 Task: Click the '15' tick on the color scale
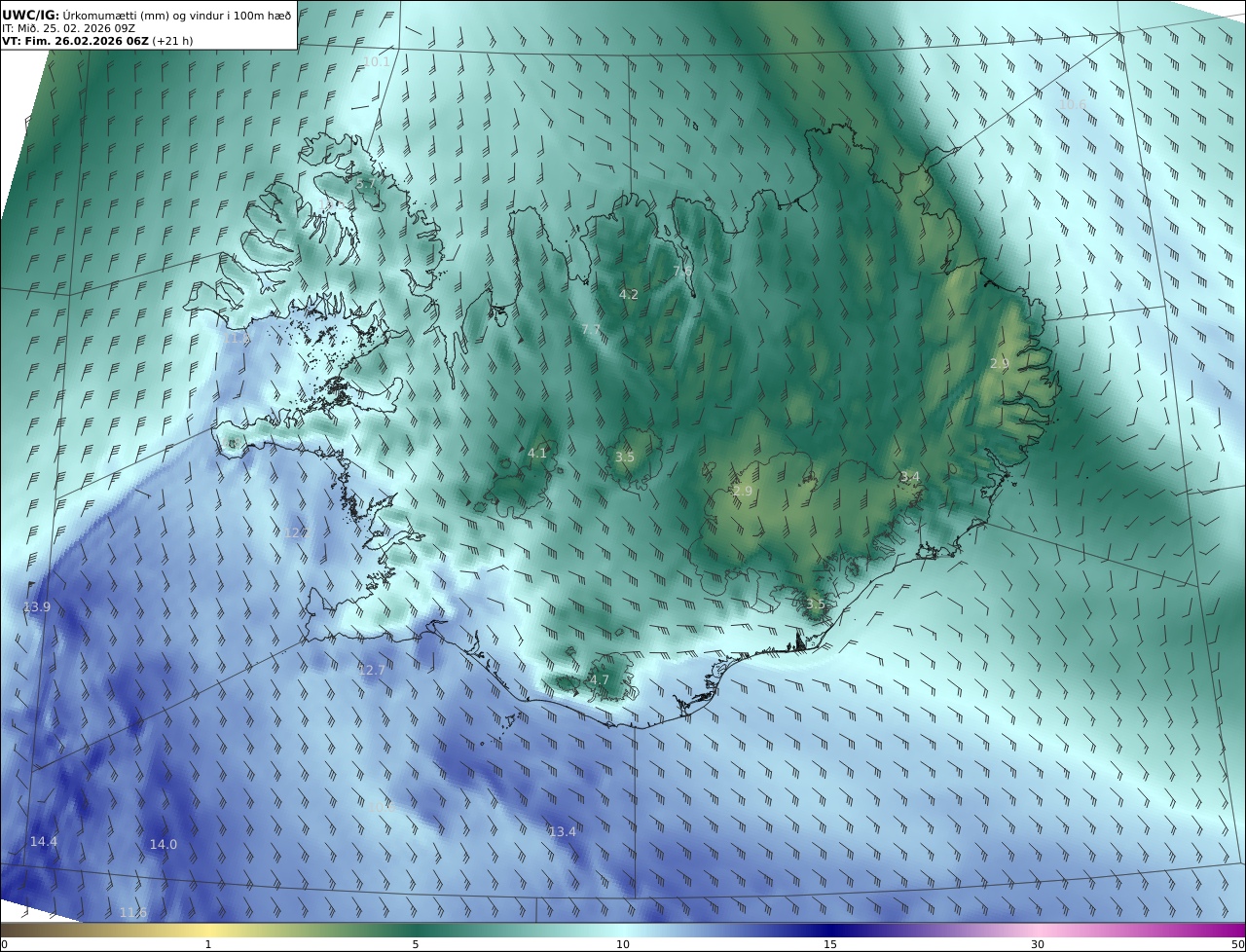coord(830,945)
